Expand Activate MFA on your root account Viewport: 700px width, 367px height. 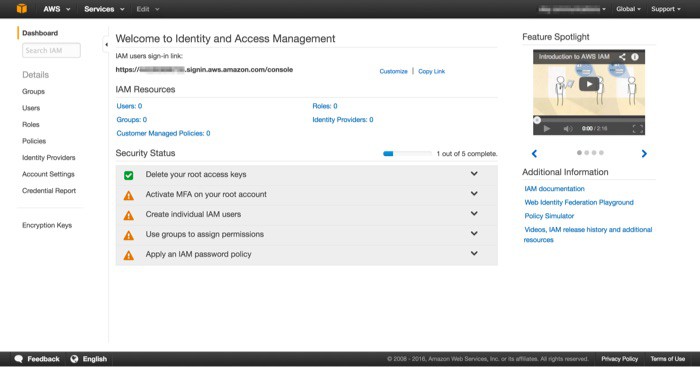(474, 193)
